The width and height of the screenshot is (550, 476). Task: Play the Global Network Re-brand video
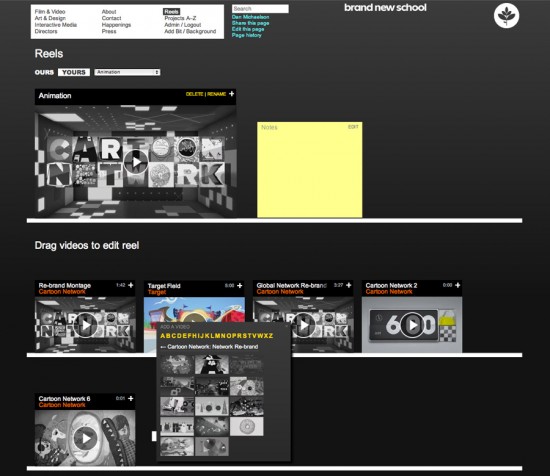tap(304, 325)
